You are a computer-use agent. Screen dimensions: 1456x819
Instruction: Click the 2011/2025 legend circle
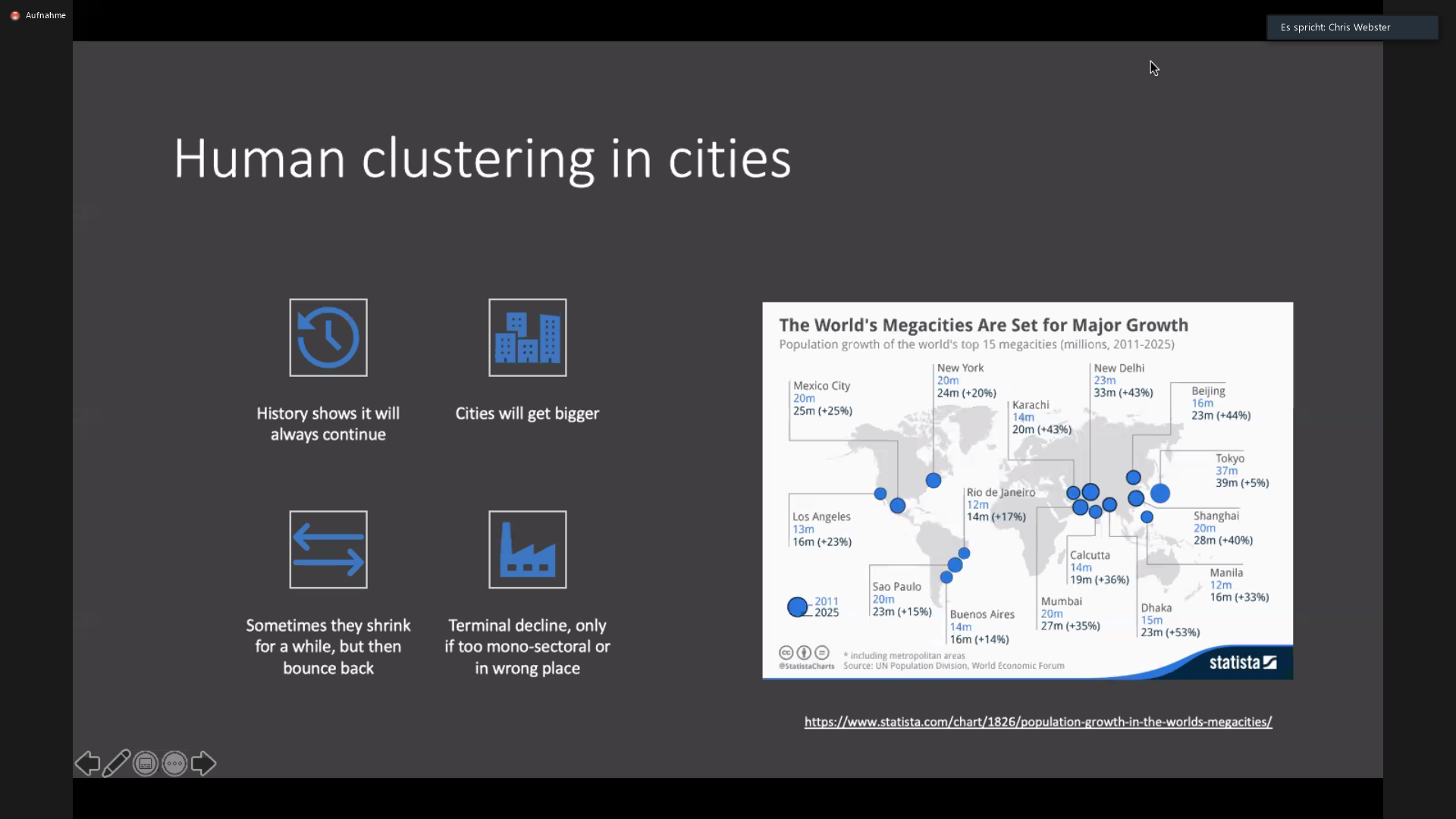tap(797, 607)
